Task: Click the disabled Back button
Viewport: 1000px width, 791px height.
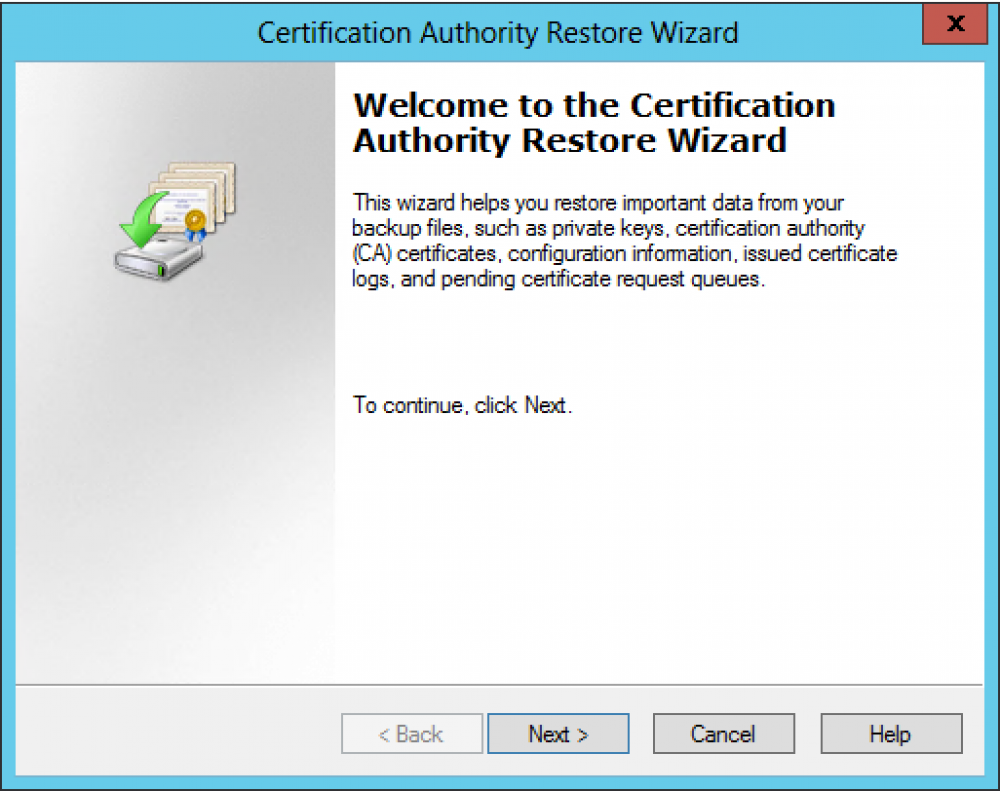Action: click(x=411, y=733)
